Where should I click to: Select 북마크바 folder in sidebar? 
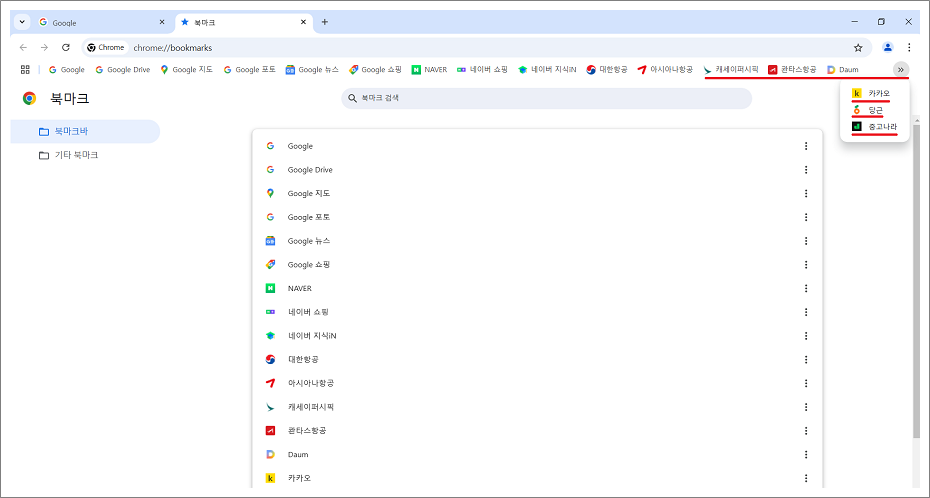[x=85, y=132]
